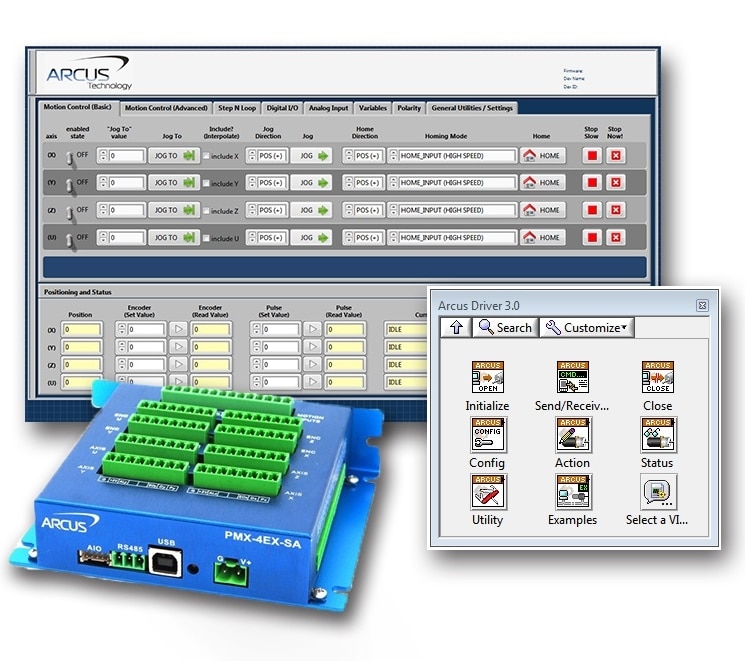Apply Y encoder set value arrow button
Image resolution: width=745 pixels, height=661 pixels.
point(179,347)
